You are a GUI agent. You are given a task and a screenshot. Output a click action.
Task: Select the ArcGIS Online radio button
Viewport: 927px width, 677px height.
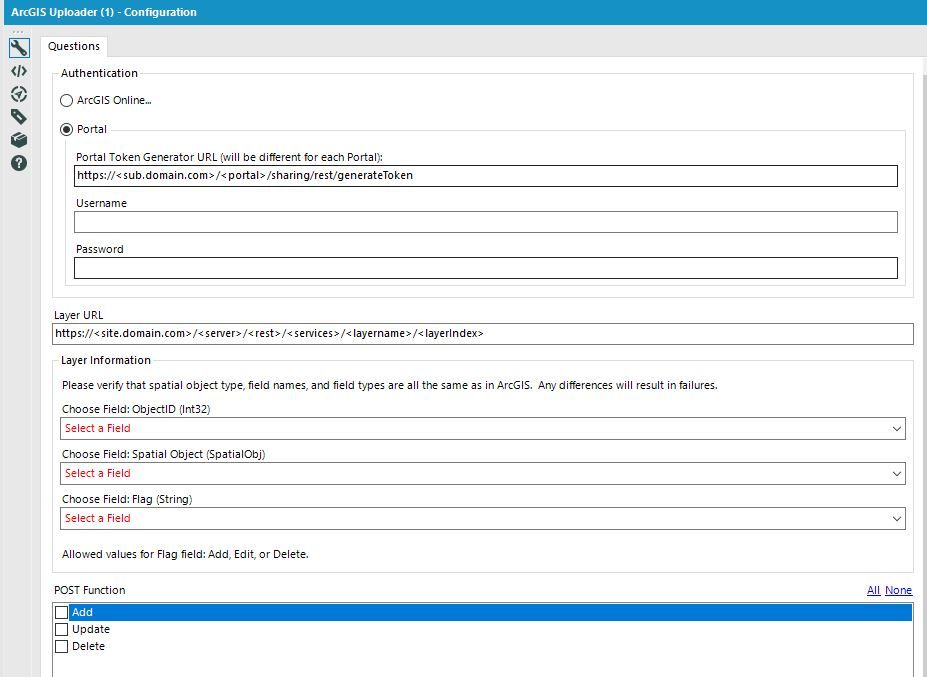[x=66, y=101]
